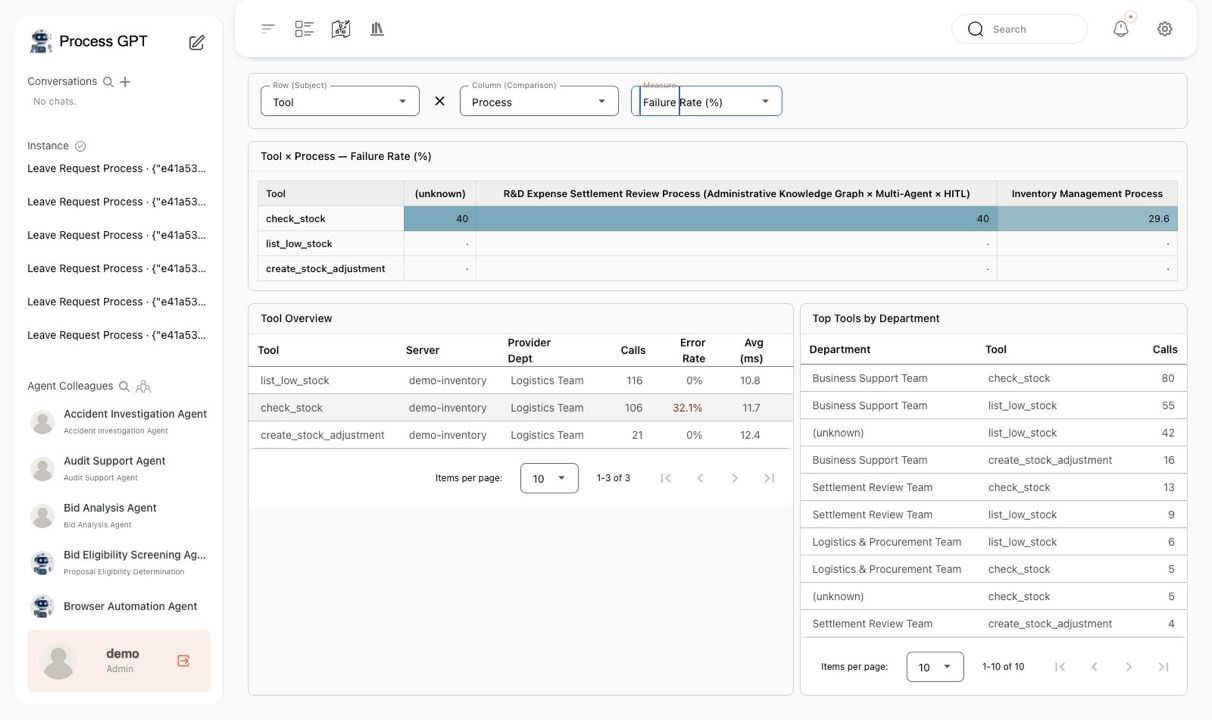This screenshot has height=720, width=1212.
Task: Select the list_low_stock row in Tool Overview
Action: click(x=520, y=380)
